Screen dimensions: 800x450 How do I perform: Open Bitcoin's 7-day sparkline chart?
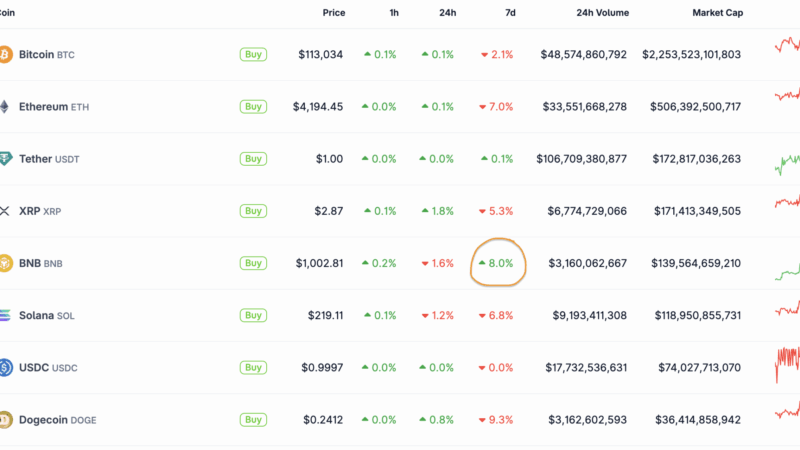point(787,45)
